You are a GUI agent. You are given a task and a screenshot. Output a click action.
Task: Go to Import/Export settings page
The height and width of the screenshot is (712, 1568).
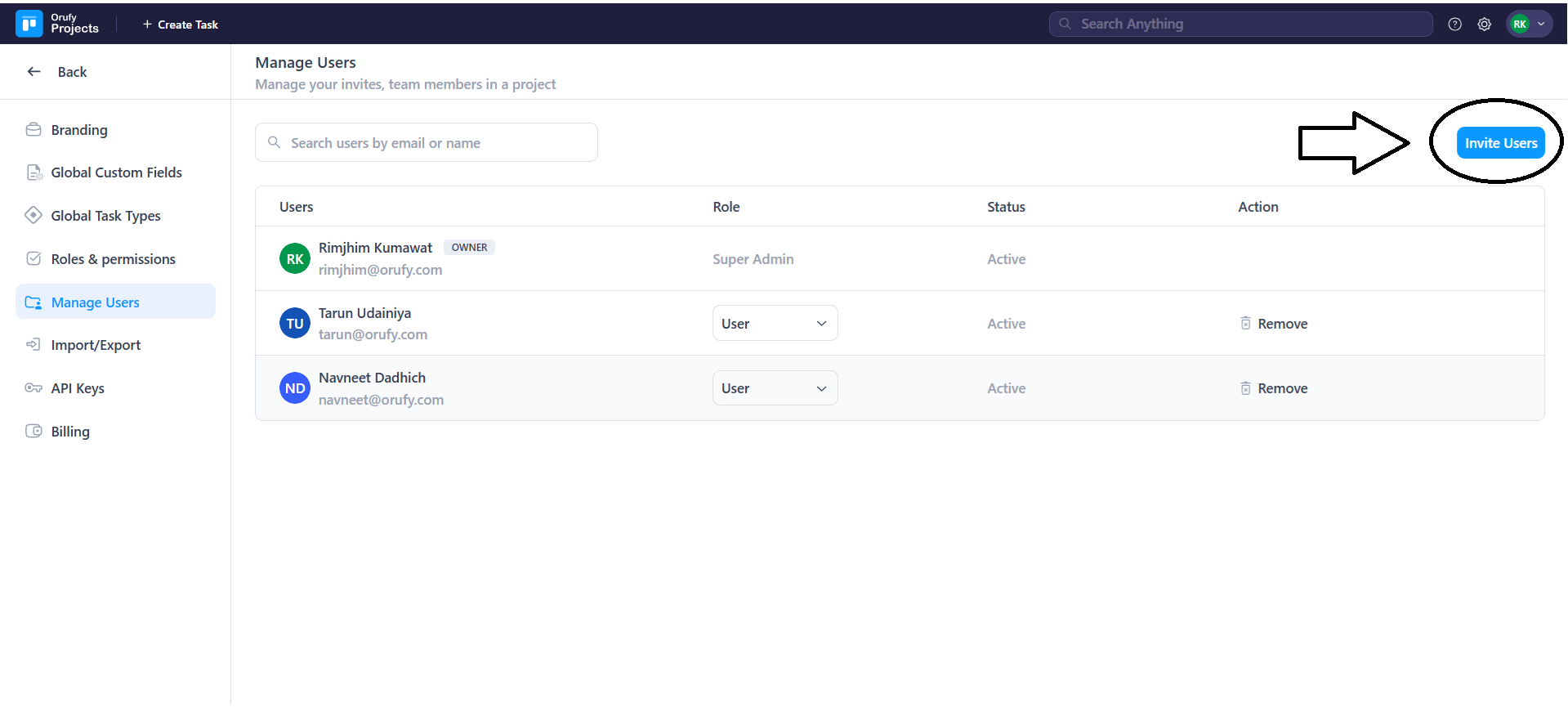[x=96, y=345]
